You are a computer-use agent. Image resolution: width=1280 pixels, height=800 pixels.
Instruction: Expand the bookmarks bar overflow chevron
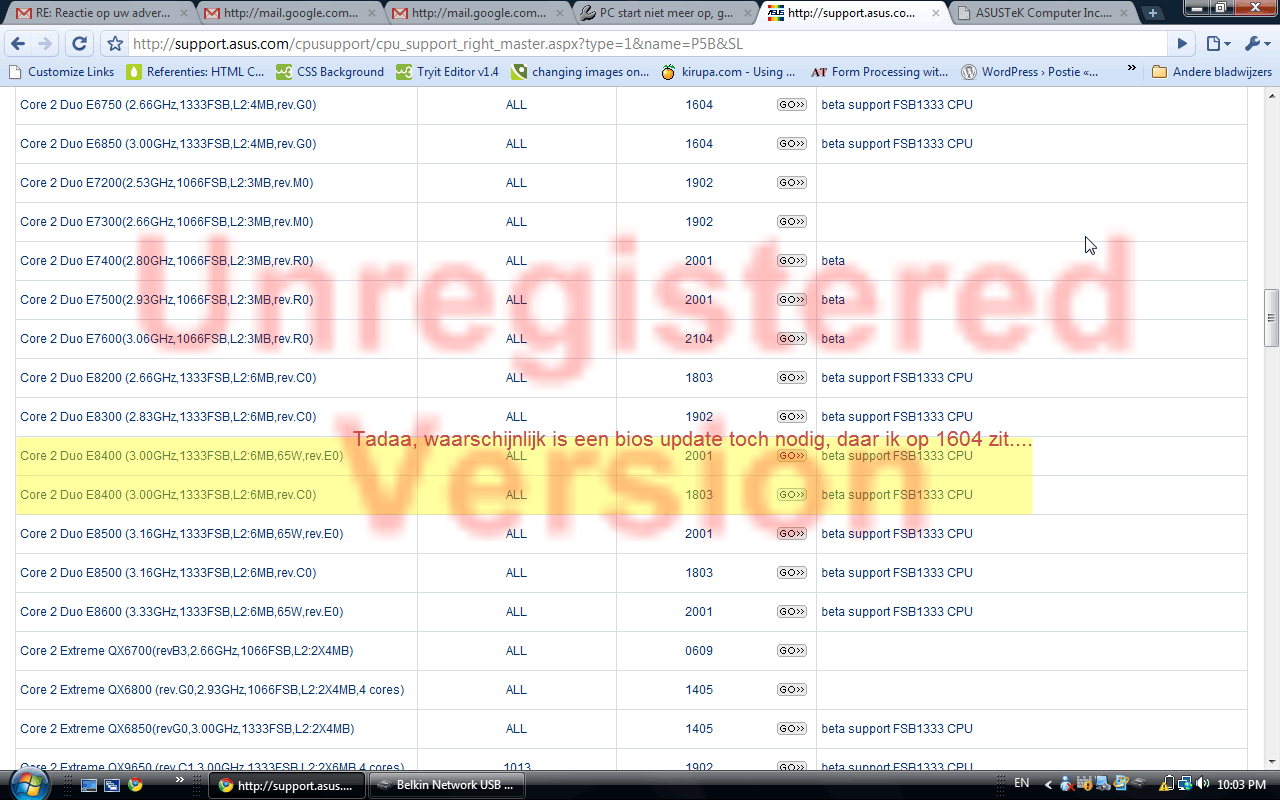tap(1131, 70)
